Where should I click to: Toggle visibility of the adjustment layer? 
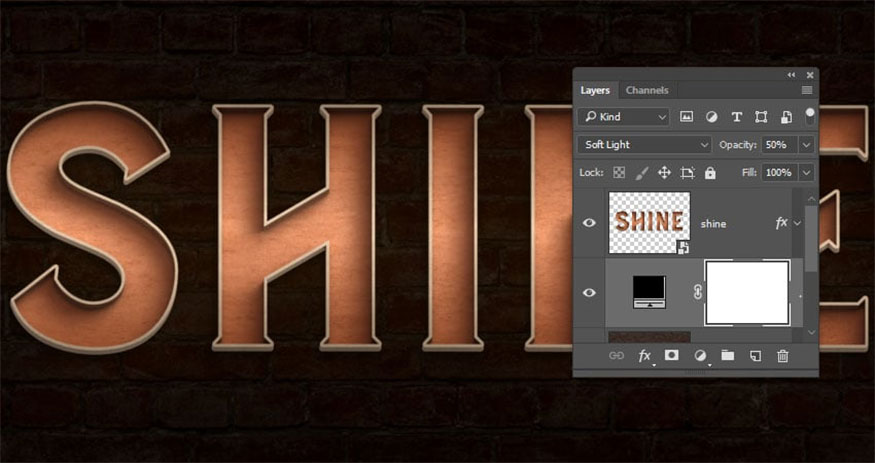(x=589, y=292)
